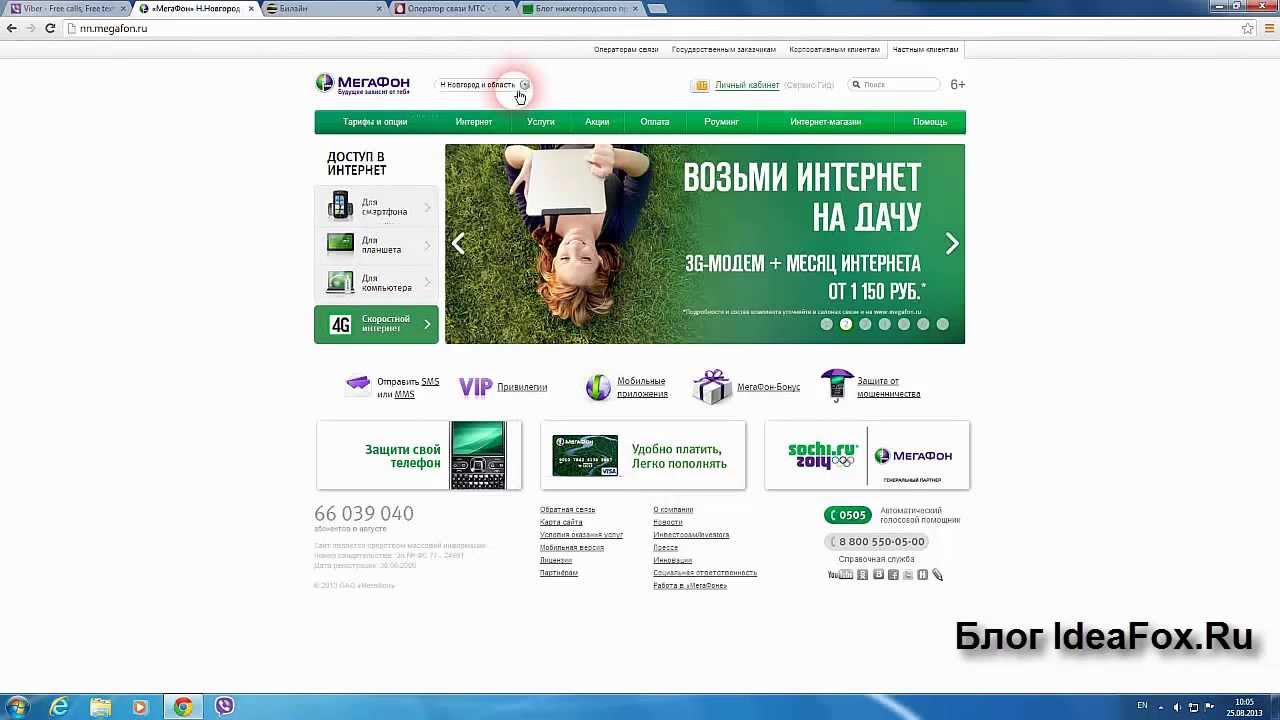Open the Работа в «МегаФоне» link
1280x720 pixels.
690,586
